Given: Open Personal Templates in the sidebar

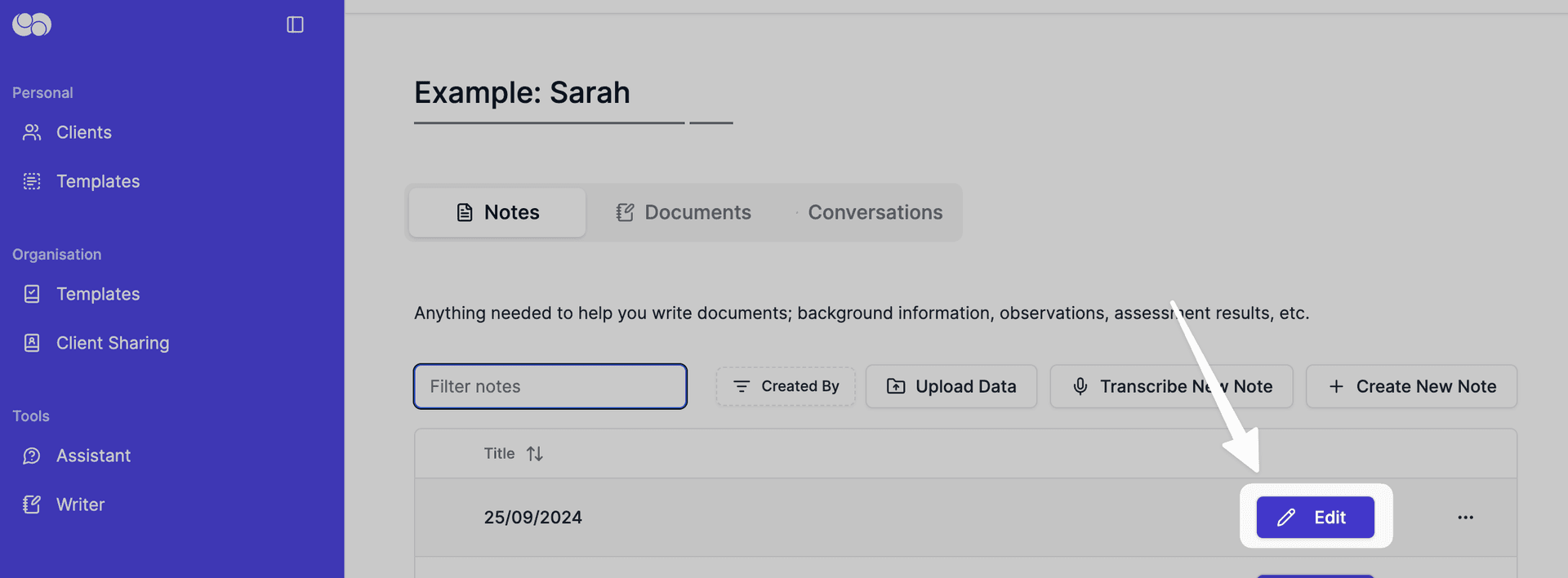Looking at the screenshot, I should point(97,181).
